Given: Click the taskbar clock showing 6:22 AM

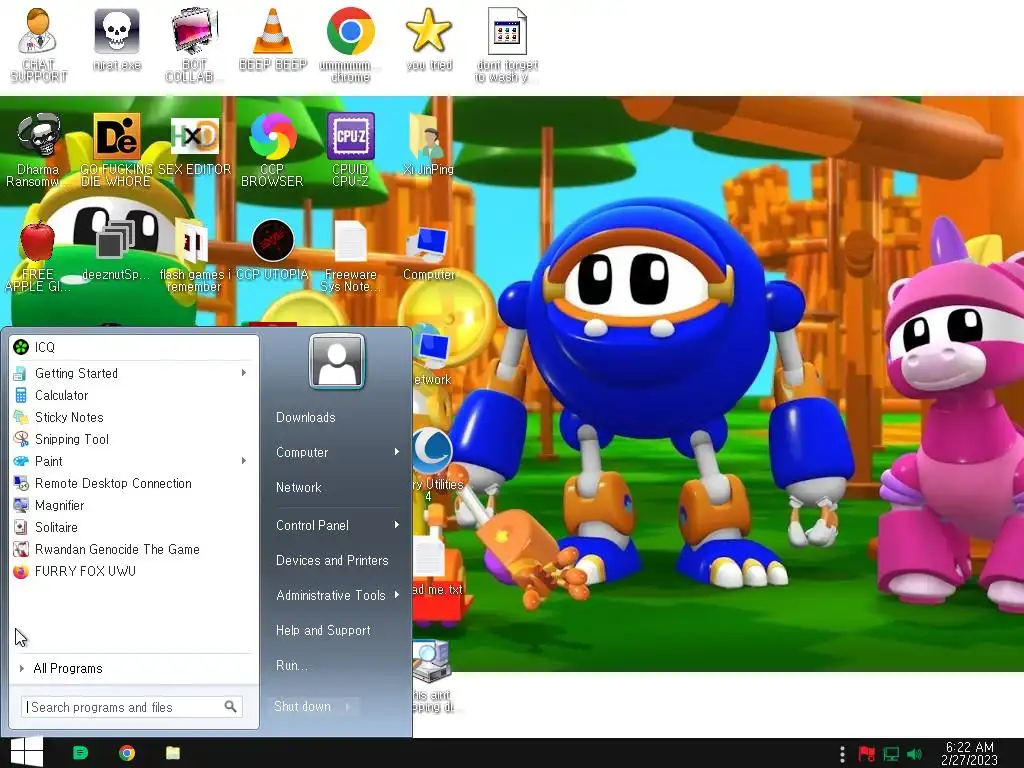Looking at the screenshot, I should [x=969, y=753].
